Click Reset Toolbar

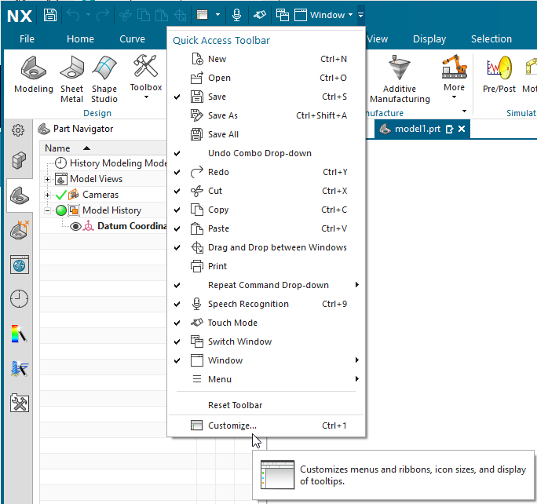coord(266,405)
